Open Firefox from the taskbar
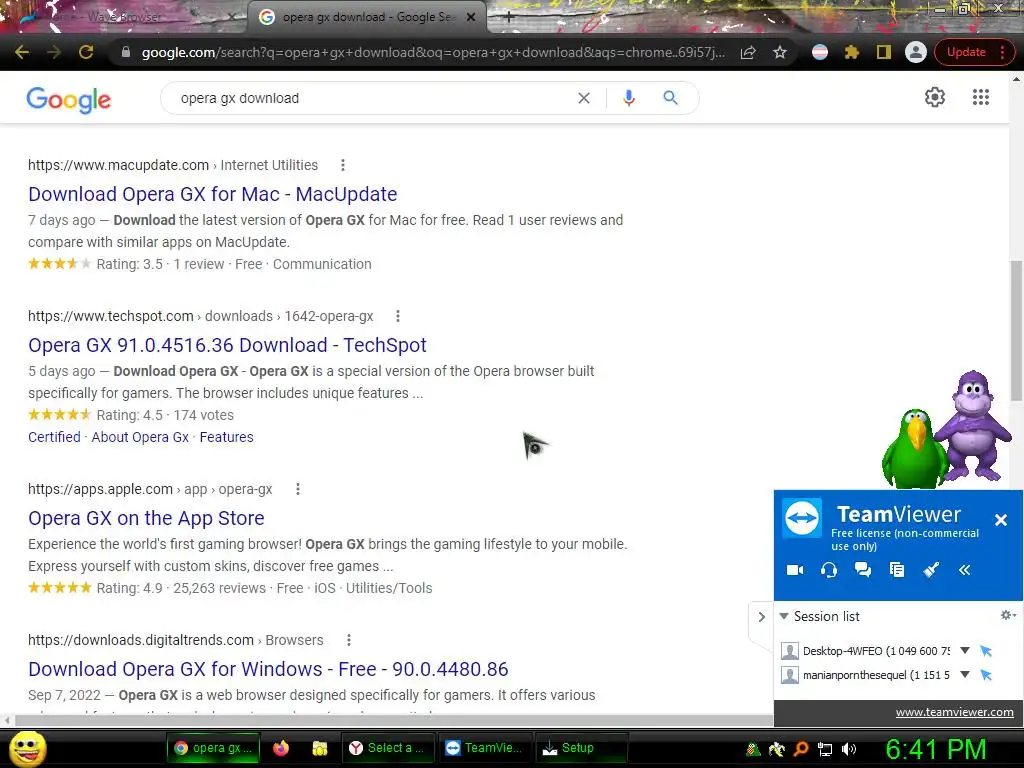This screenshot has height=768, width=1024. pos(281,748)
